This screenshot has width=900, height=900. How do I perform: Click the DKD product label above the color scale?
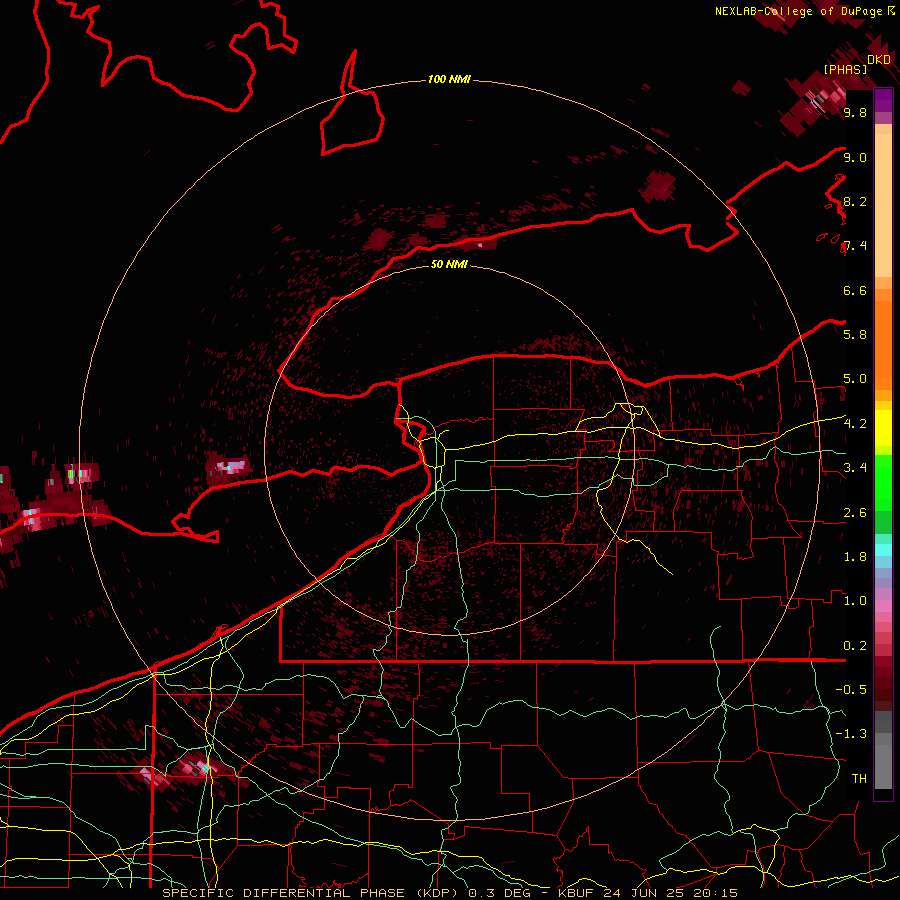(x=879, y=60)
